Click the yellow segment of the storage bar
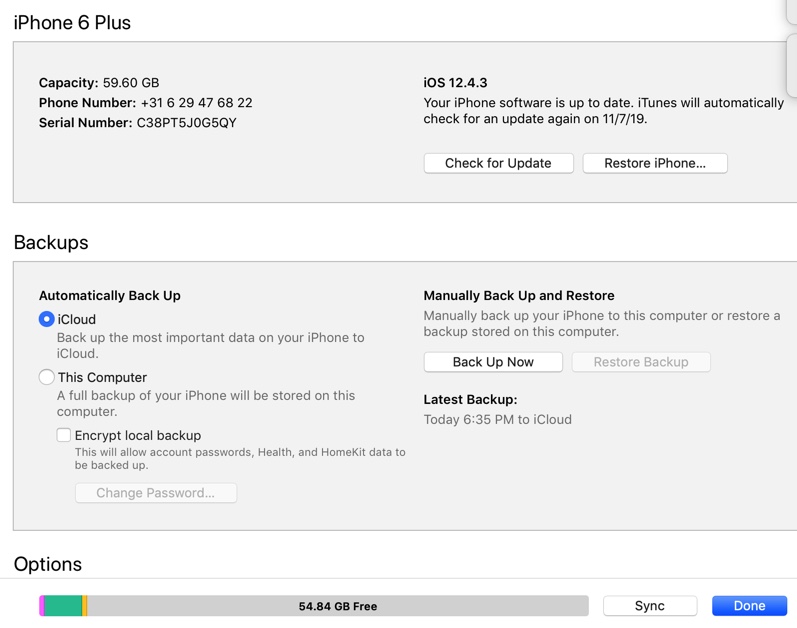The image size is (797, 628). (x=85, y=606)
